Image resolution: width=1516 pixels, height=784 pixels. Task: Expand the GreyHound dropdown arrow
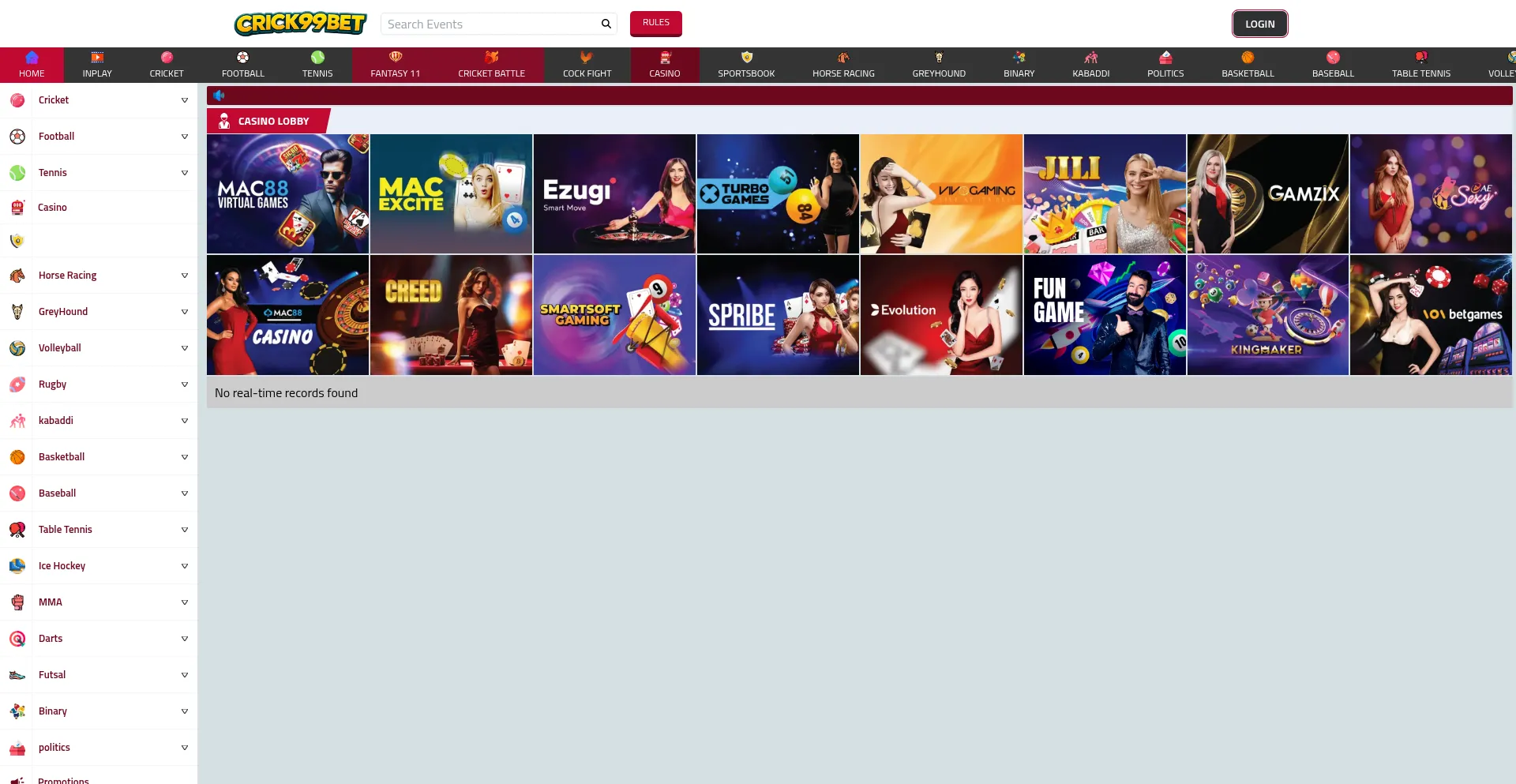click(x=185, y=312)
